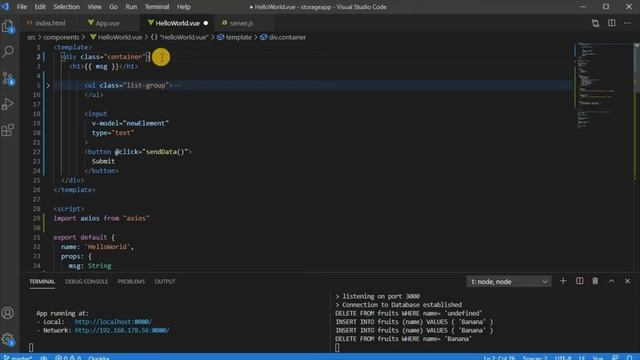This screenshot has height=360, width=640.
Task: Click the unsaved dot on the HelloWorld.vue tab
Action: [206, 23]
